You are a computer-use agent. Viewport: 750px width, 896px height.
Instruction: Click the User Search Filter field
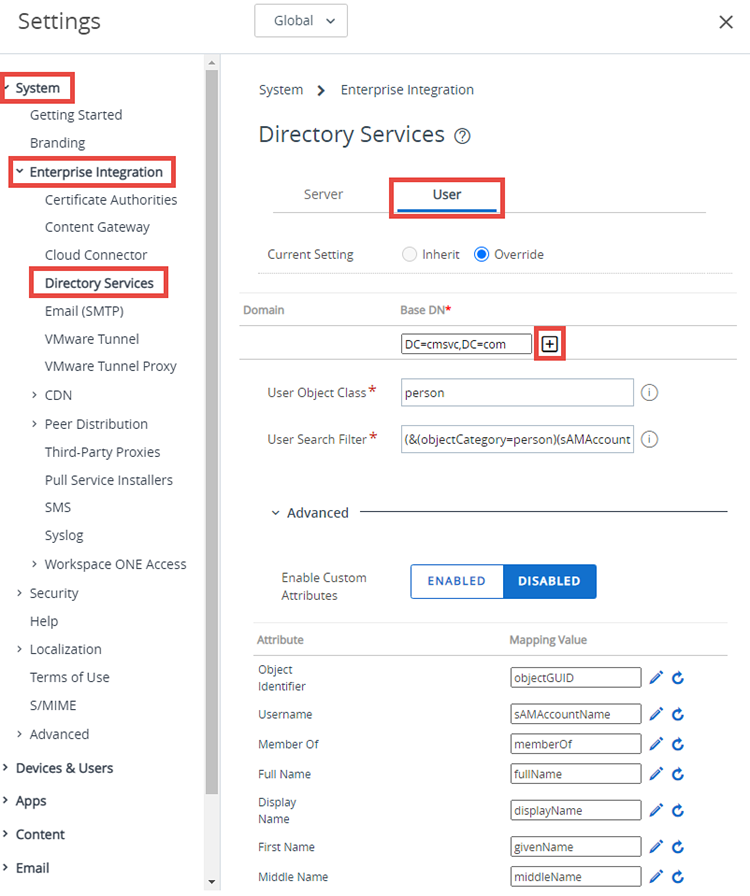[517, 439]
